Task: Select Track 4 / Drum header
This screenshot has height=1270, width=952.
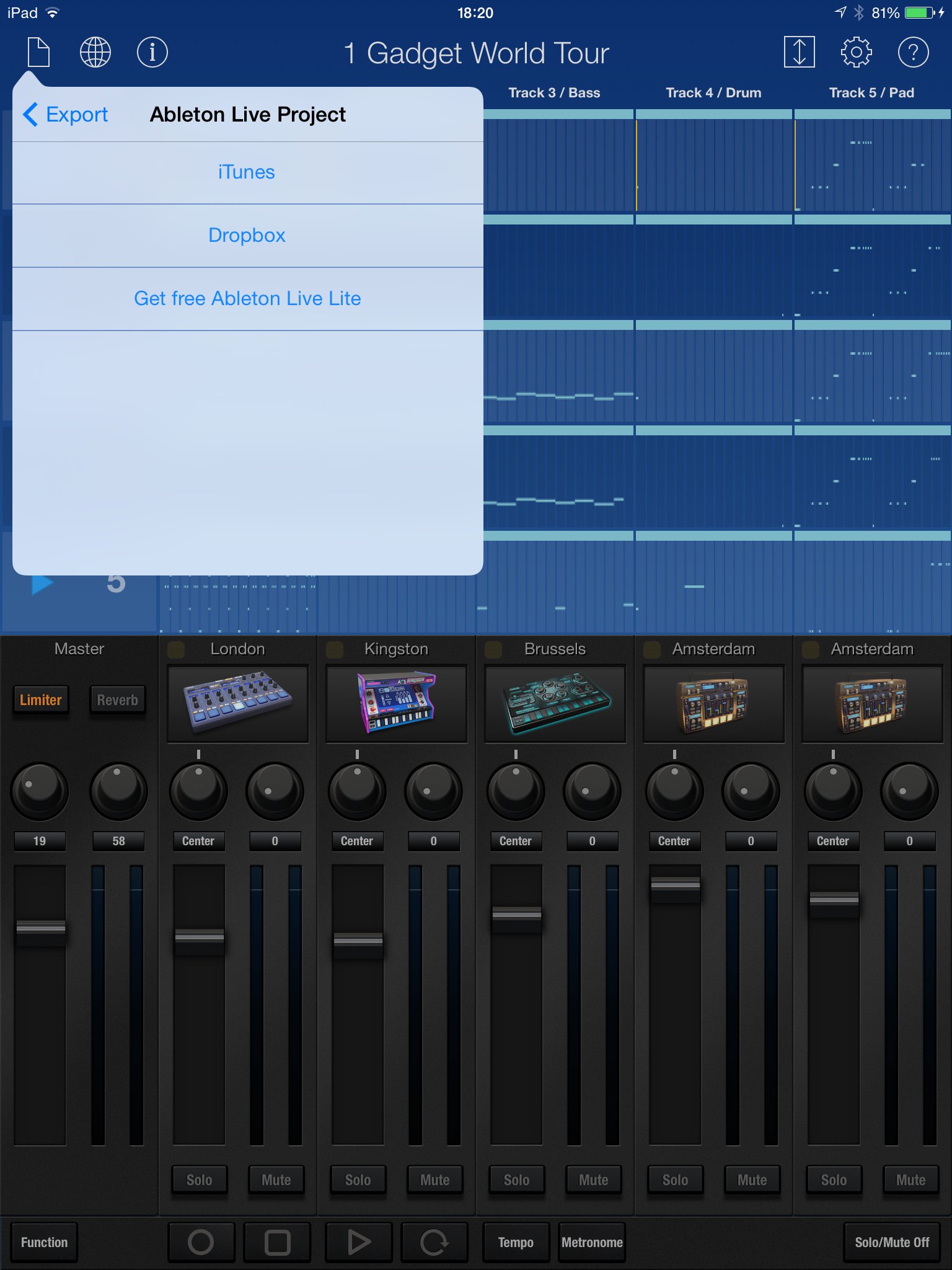Action: pos(713,93)
